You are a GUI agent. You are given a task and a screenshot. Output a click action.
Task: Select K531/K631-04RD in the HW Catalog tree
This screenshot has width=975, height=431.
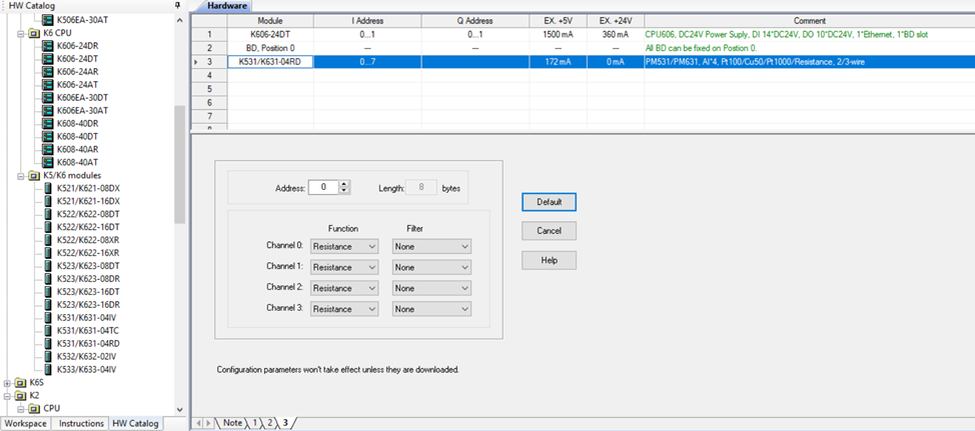88,344
